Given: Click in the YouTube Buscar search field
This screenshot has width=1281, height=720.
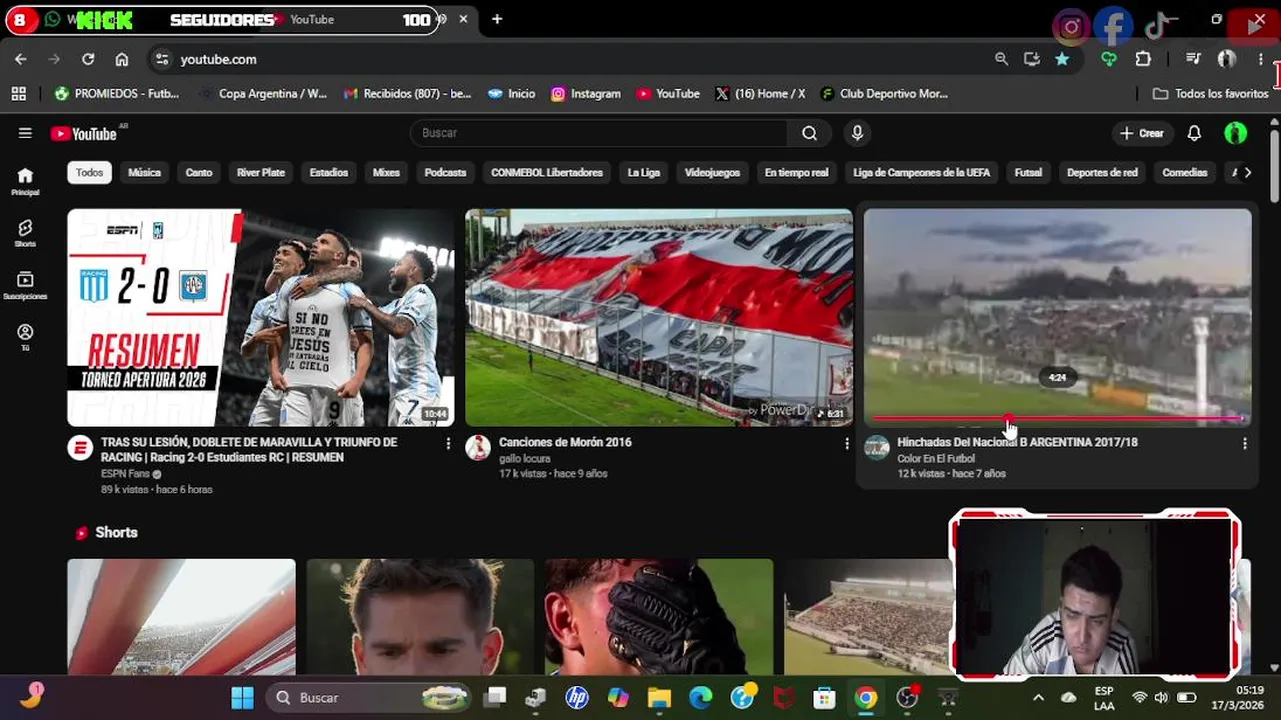Looking at the screenshot, I should pos(600,133).
